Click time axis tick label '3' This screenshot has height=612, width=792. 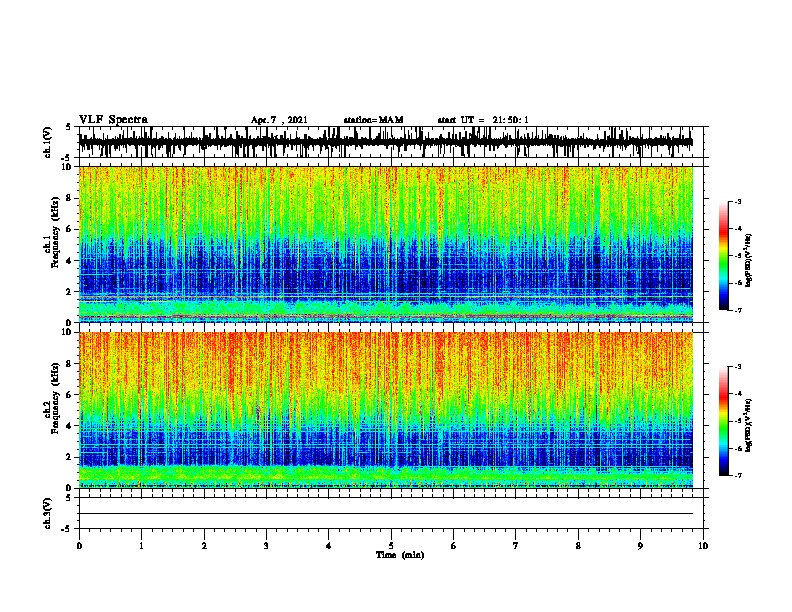coord(266,546)
